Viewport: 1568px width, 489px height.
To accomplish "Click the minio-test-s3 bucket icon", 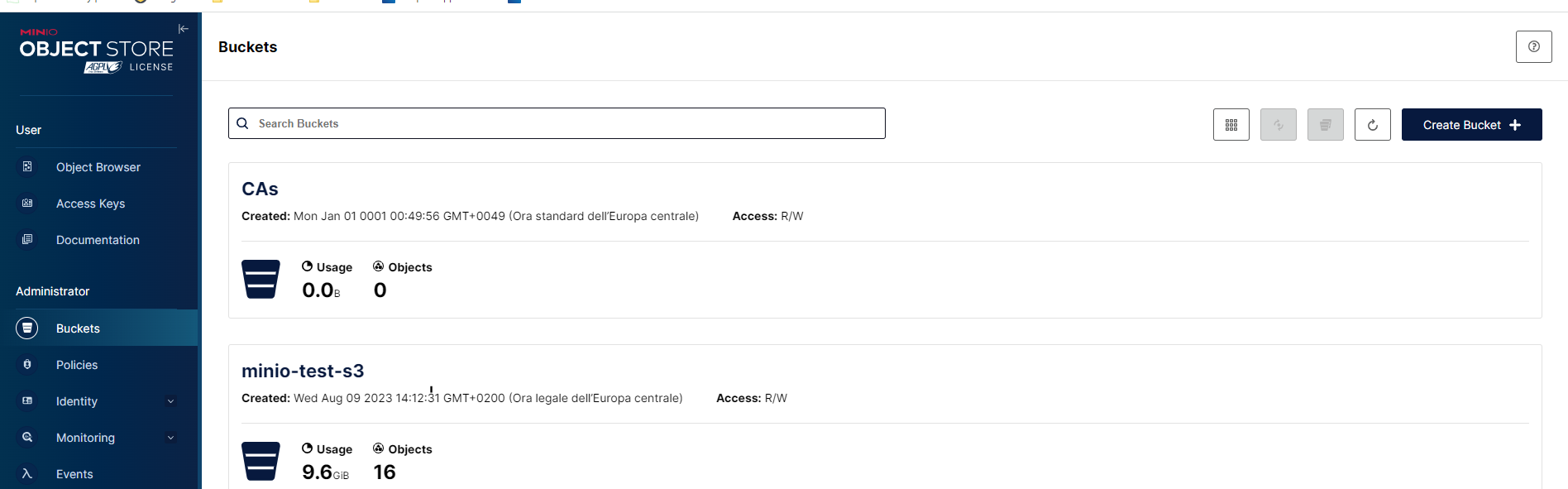I will [261, 461].
